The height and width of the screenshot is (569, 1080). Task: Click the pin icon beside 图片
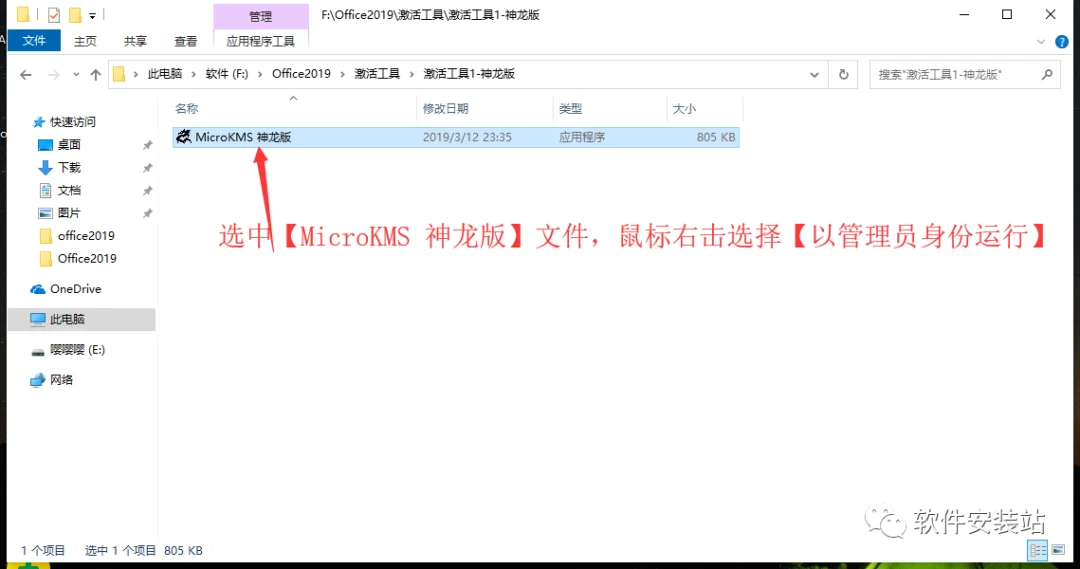(x=147, y=214)
